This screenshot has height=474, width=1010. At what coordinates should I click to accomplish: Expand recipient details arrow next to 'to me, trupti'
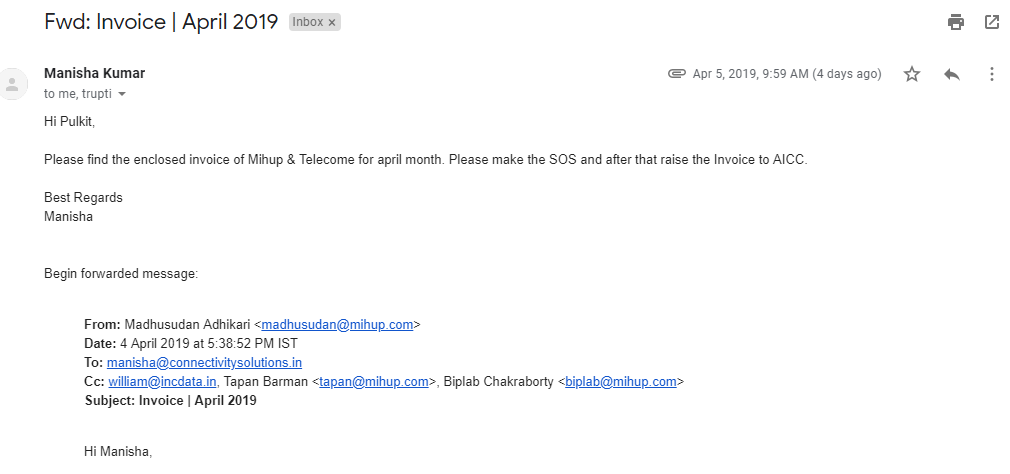click(x=122, y=94)
